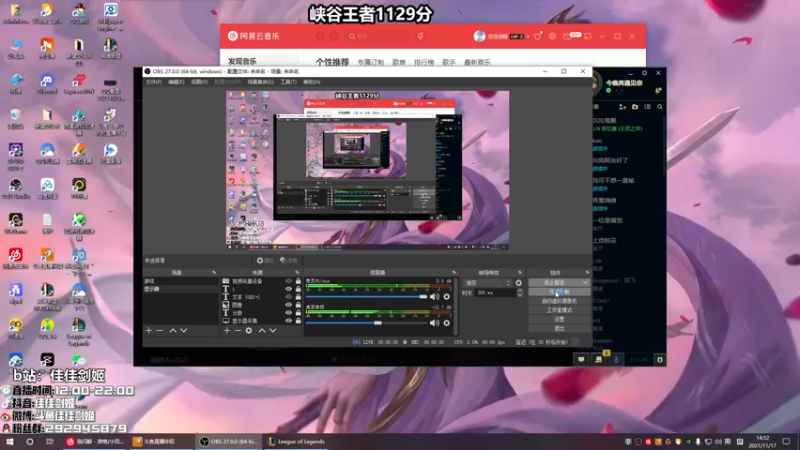Toggle visibility of 分数 source

pos(289,313)
